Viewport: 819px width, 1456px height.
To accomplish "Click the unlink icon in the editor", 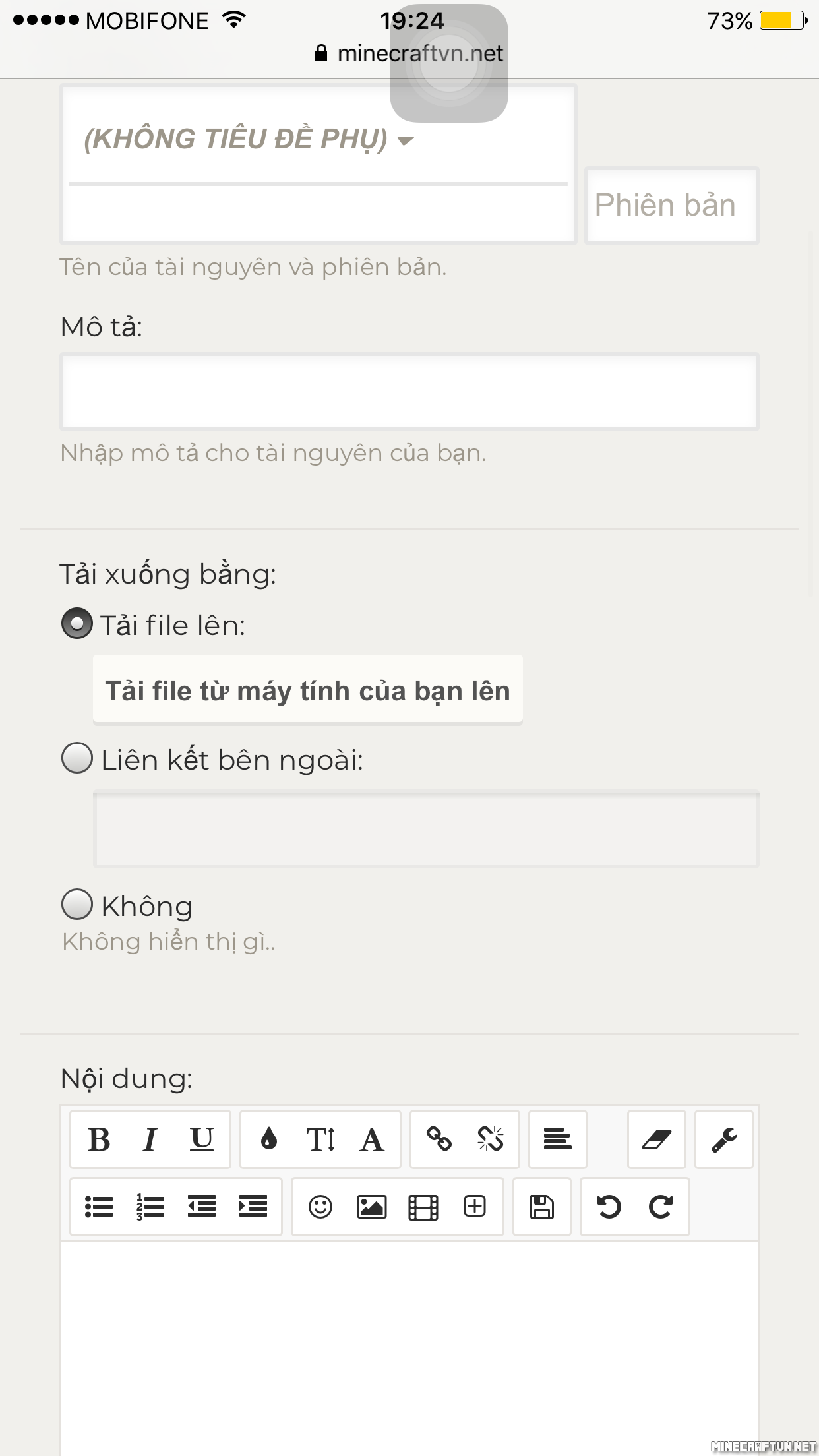I will (491, 1139).
